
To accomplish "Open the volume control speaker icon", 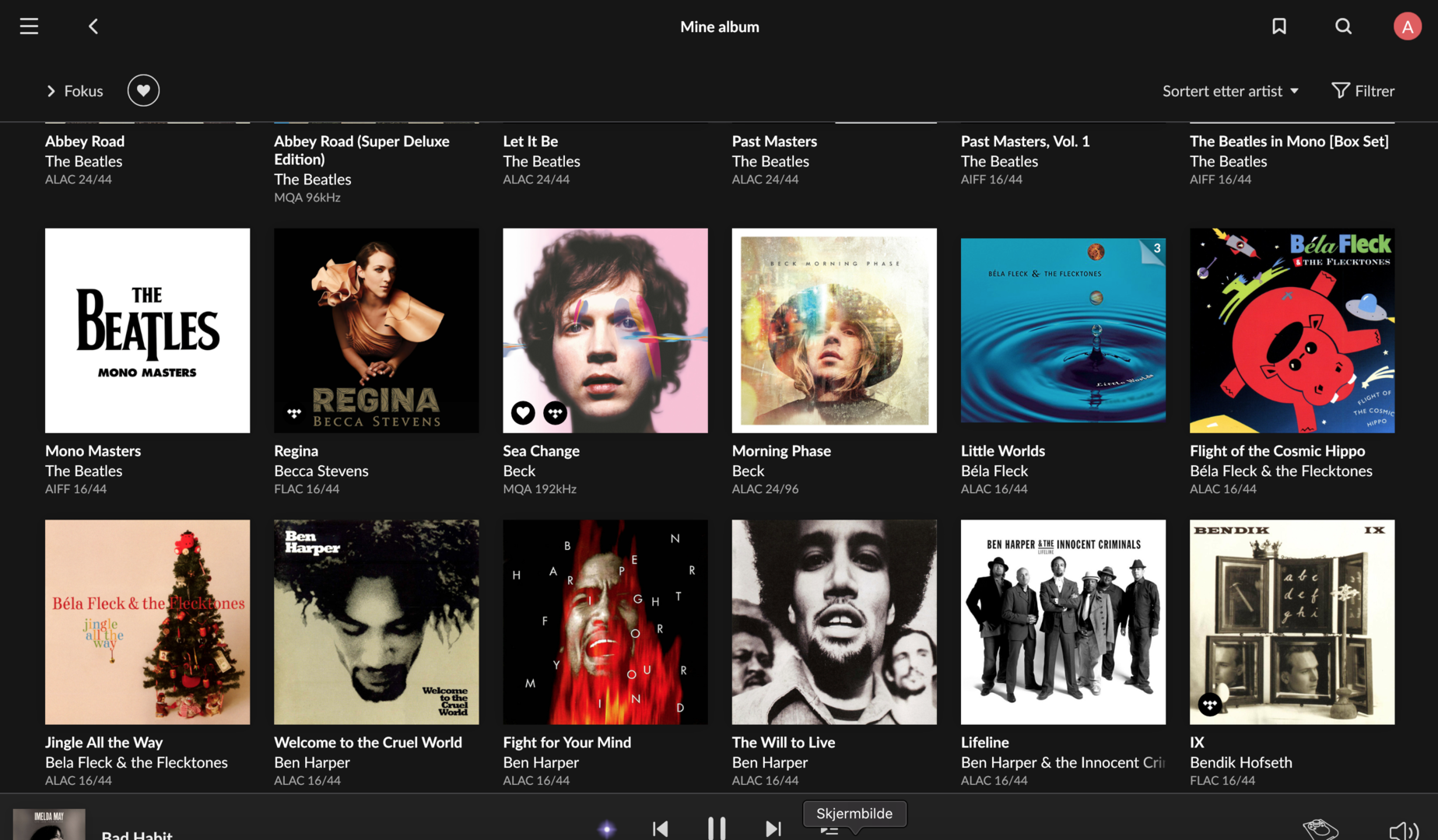I will (1404, 831).
